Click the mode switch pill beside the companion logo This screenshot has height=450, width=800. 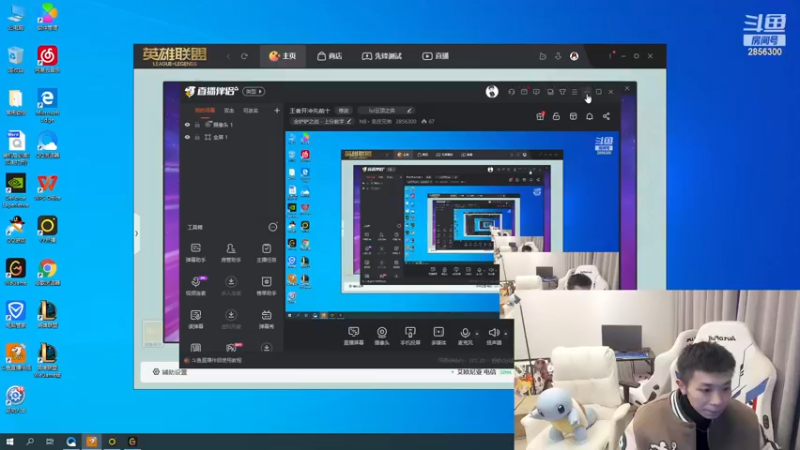254,91
